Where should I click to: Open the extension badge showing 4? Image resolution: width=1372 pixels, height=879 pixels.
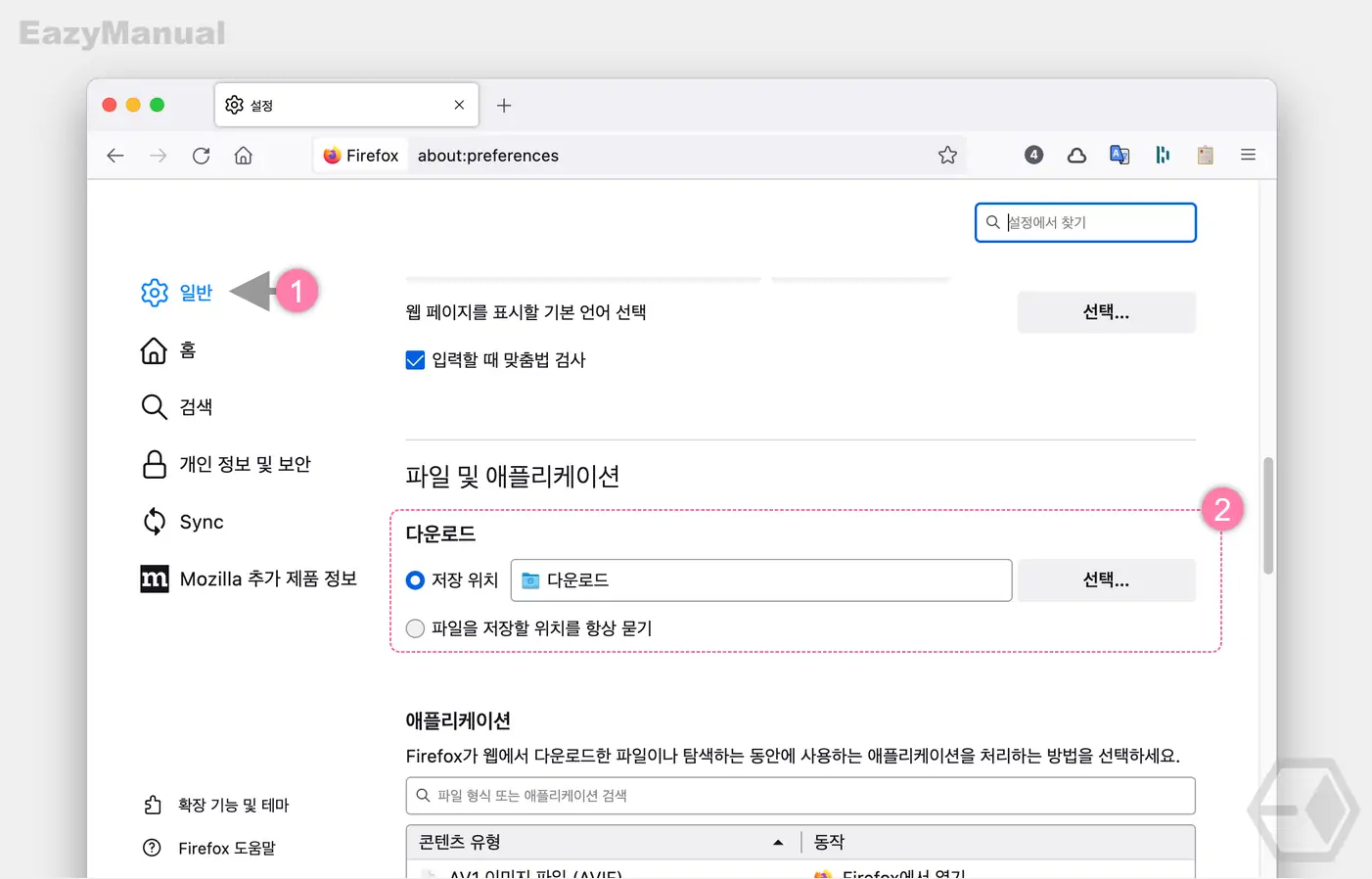(x=1033, y=155)
